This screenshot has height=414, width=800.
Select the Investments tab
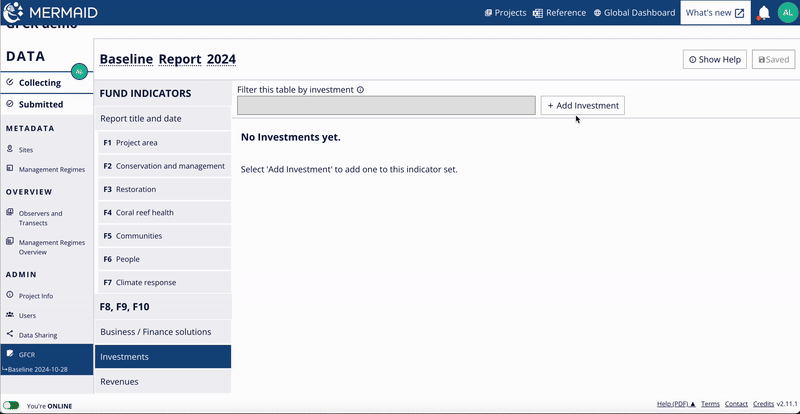point(163,356)
